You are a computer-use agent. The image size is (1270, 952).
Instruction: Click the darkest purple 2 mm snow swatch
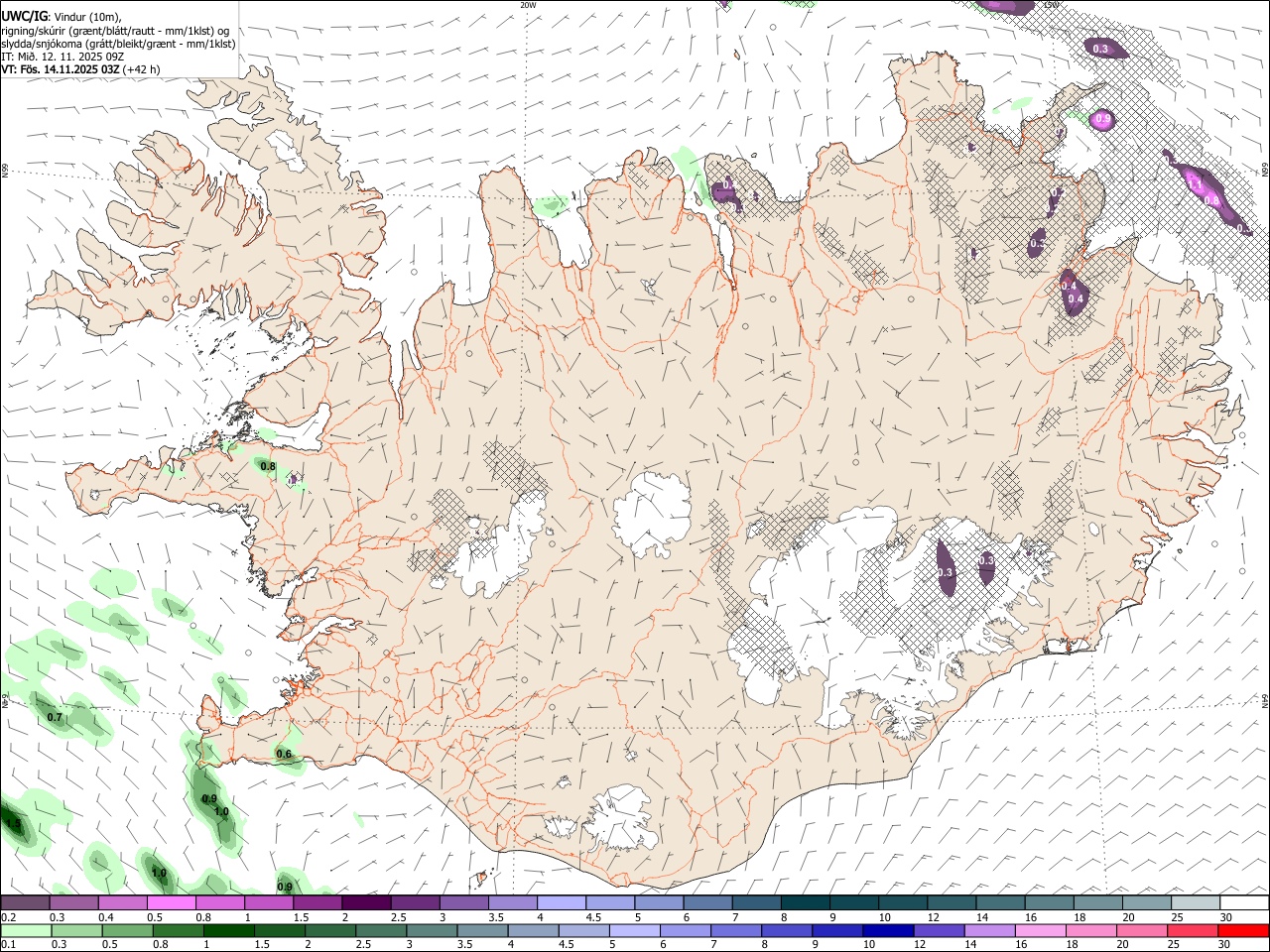366,903
